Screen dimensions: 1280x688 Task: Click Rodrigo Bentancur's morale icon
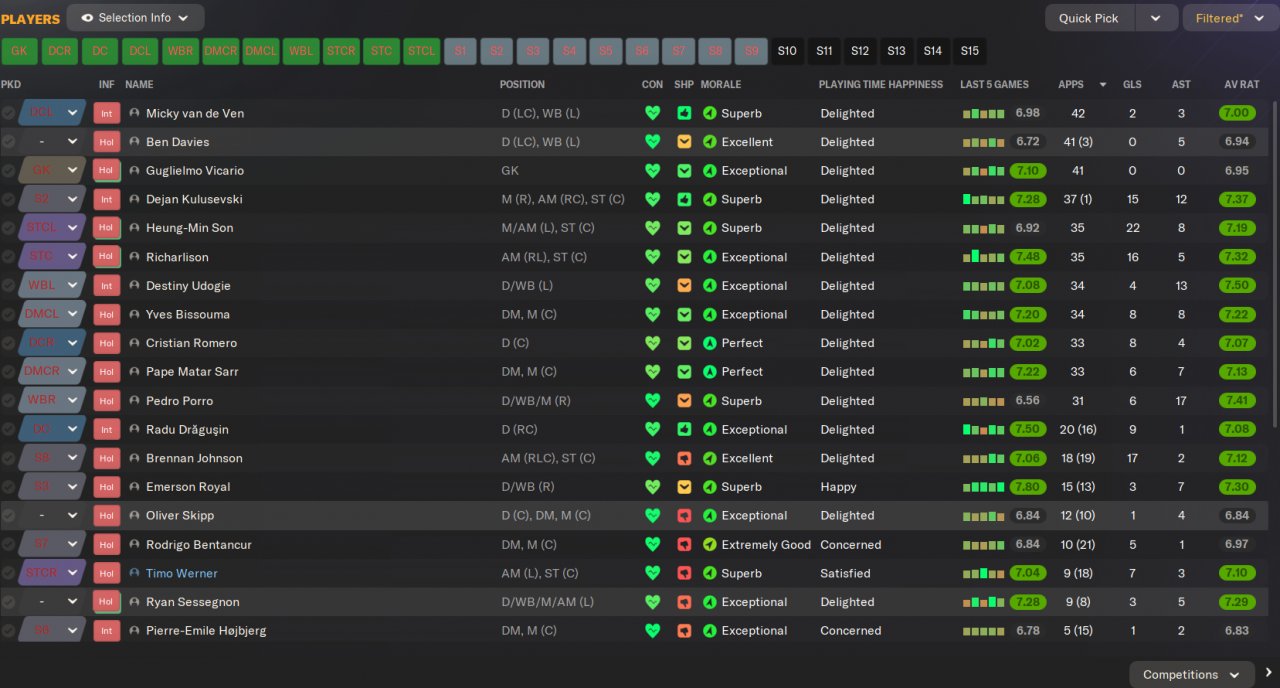coord(710,545)
